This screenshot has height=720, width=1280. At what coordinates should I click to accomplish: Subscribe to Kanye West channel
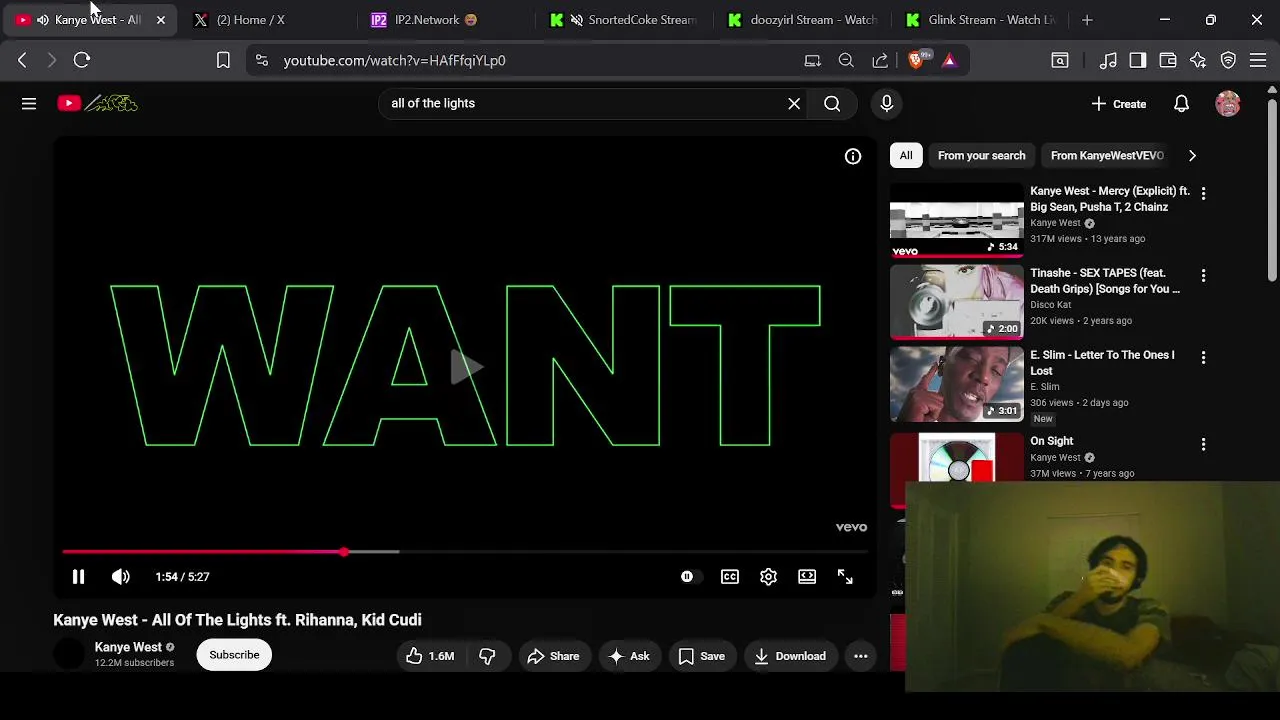pos(234,655)
